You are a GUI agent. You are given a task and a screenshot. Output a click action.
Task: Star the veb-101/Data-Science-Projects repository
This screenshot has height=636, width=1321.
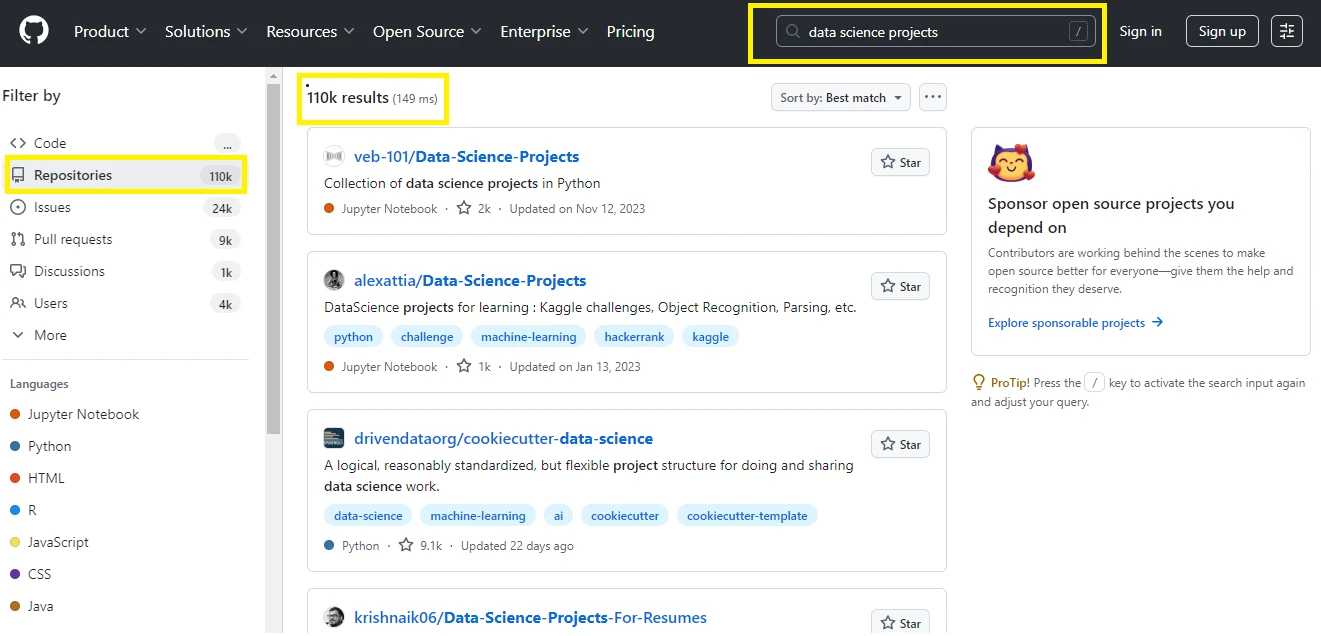pos(900,162)
